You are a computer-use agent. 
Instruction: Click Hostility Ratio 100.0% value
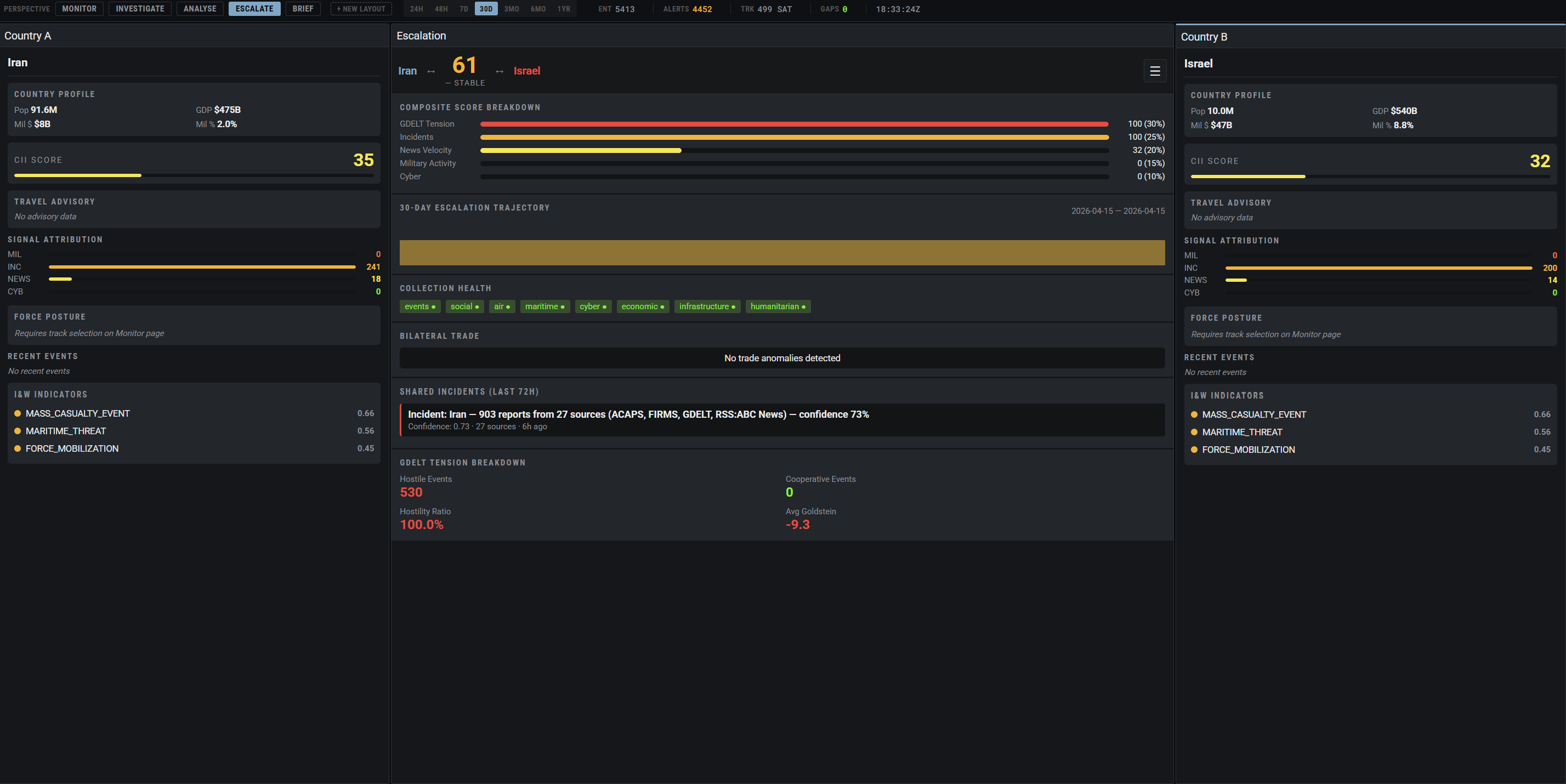tap(421, 525)
